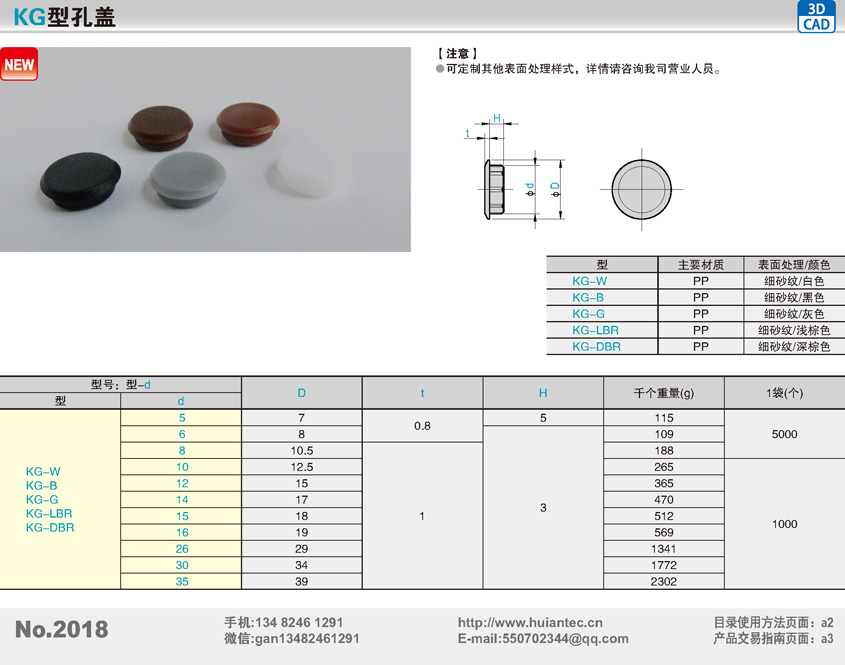The image size is (845, 665).
Task: Click the black hole cap in photo
Action: coord(82,181)
